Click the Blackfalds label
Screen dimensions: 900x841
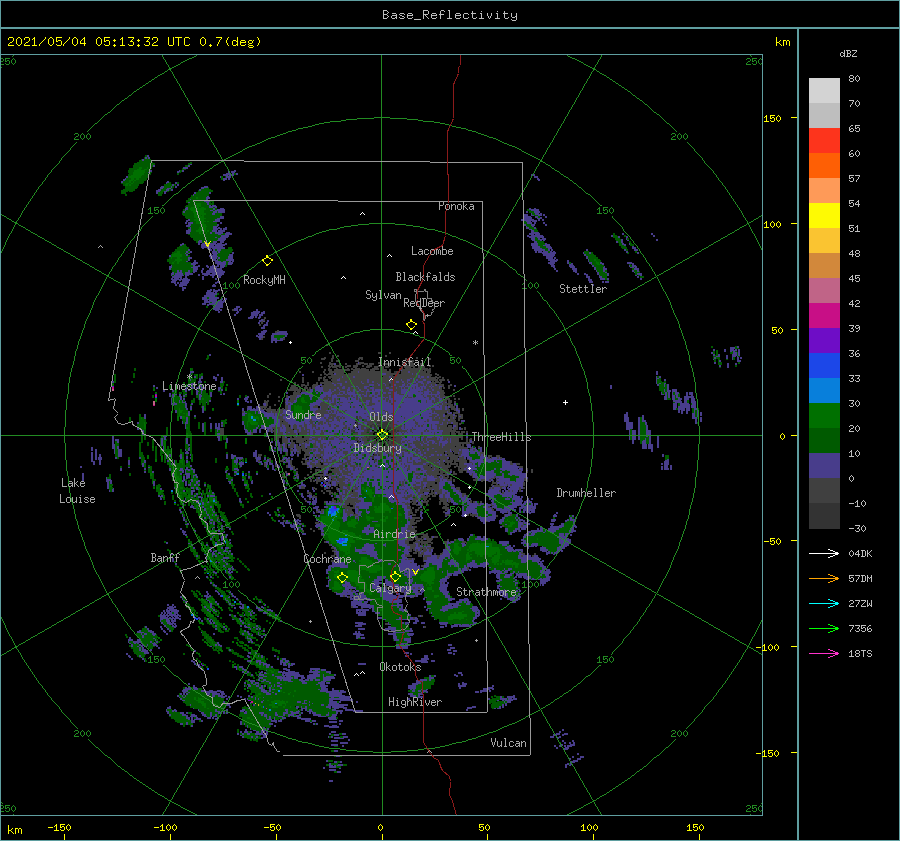click(425, 277)
